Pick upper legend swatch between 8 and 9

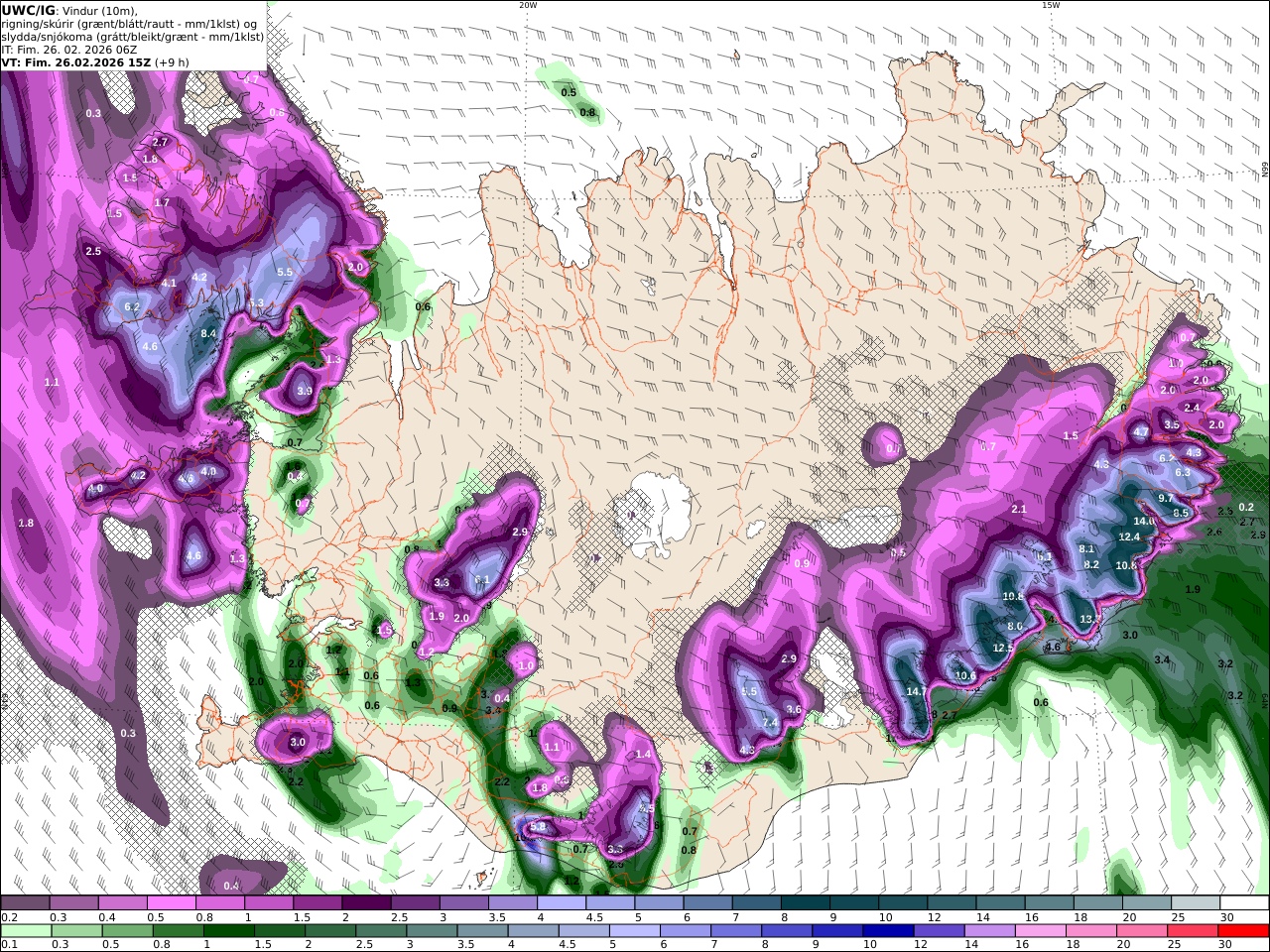pos(805,903)
